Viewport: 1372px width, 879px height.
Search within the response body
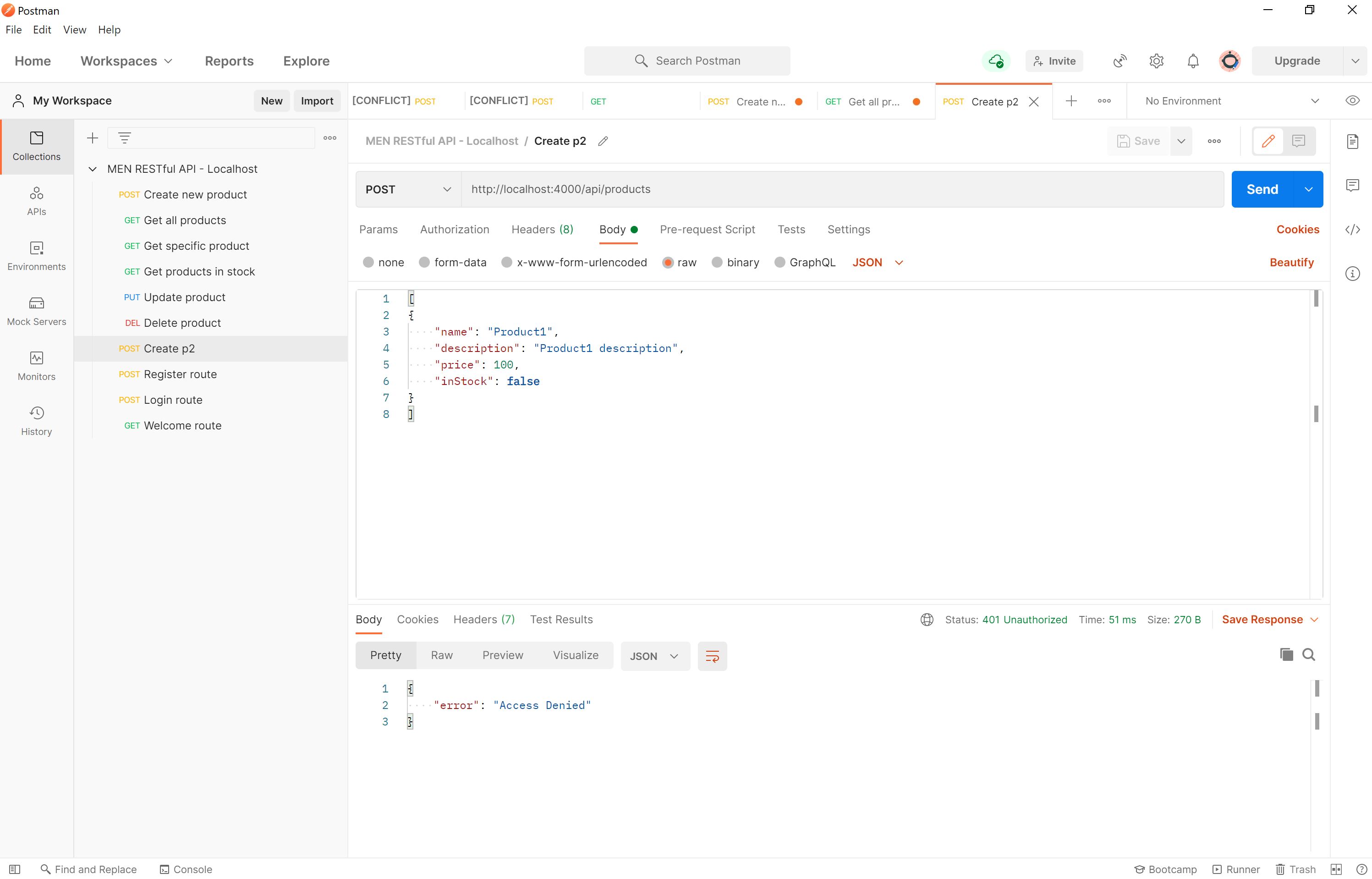(1309, 655)
